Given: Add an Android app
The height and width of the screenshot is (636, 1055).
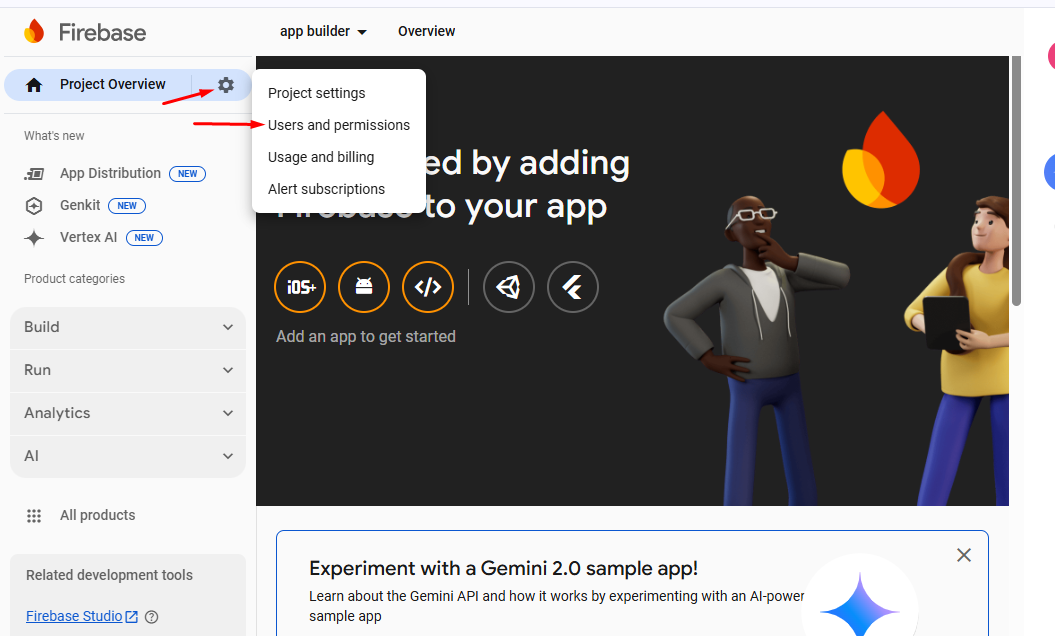Looking at the screenshot, I should (x=364, y=287).
